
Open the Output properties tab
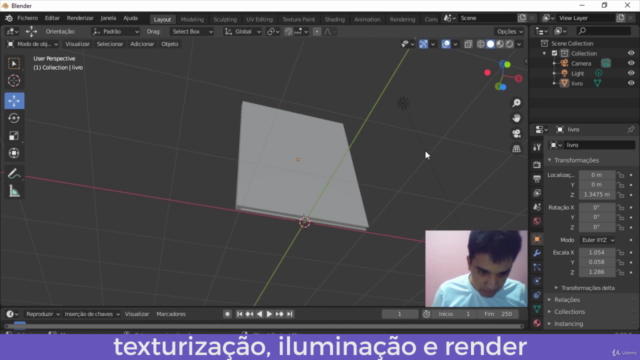[537, 178]
